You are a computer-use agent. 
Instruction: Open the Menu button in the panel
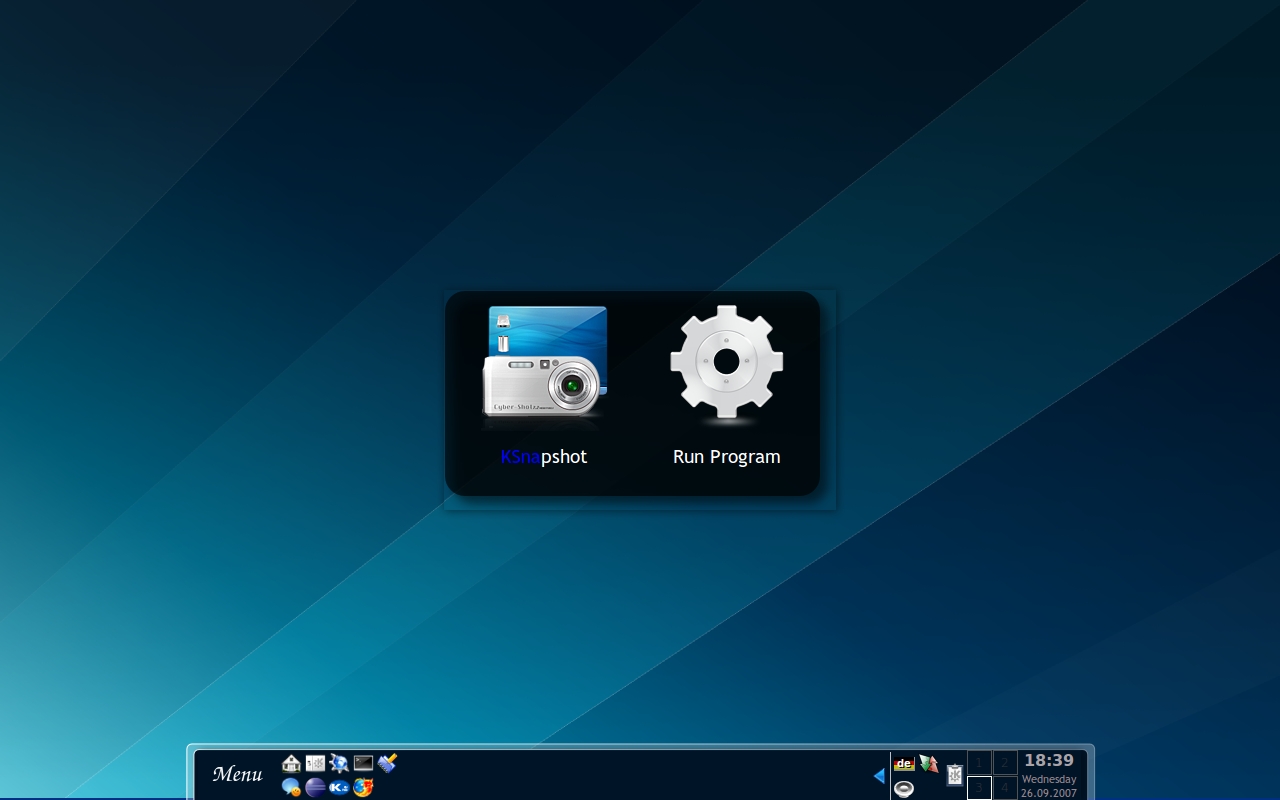238,774
